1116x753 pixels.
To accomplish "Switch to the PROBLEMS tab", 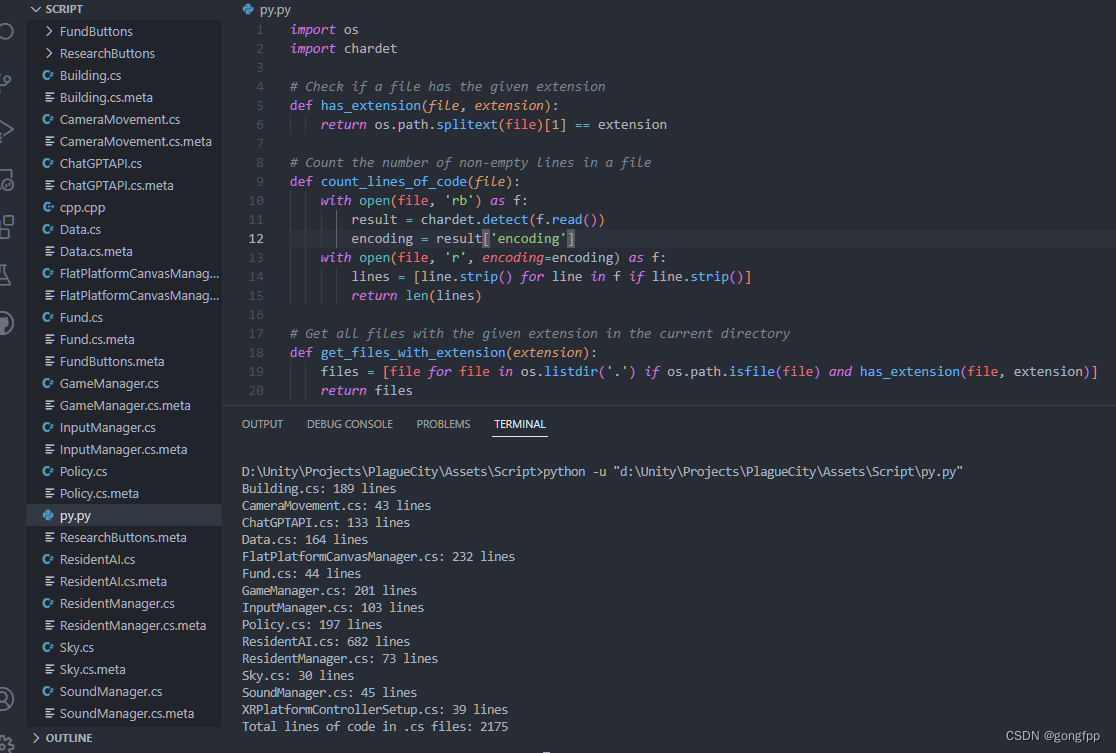I will point(443,423).
